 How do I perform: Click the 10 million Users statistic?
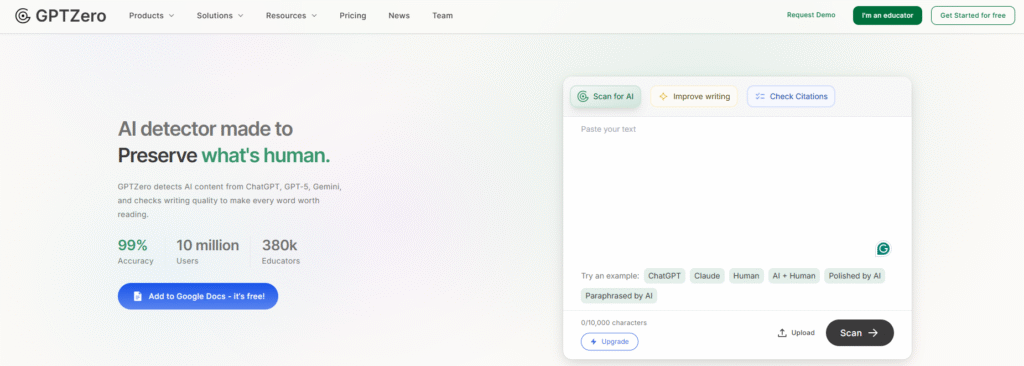(208, 252)
